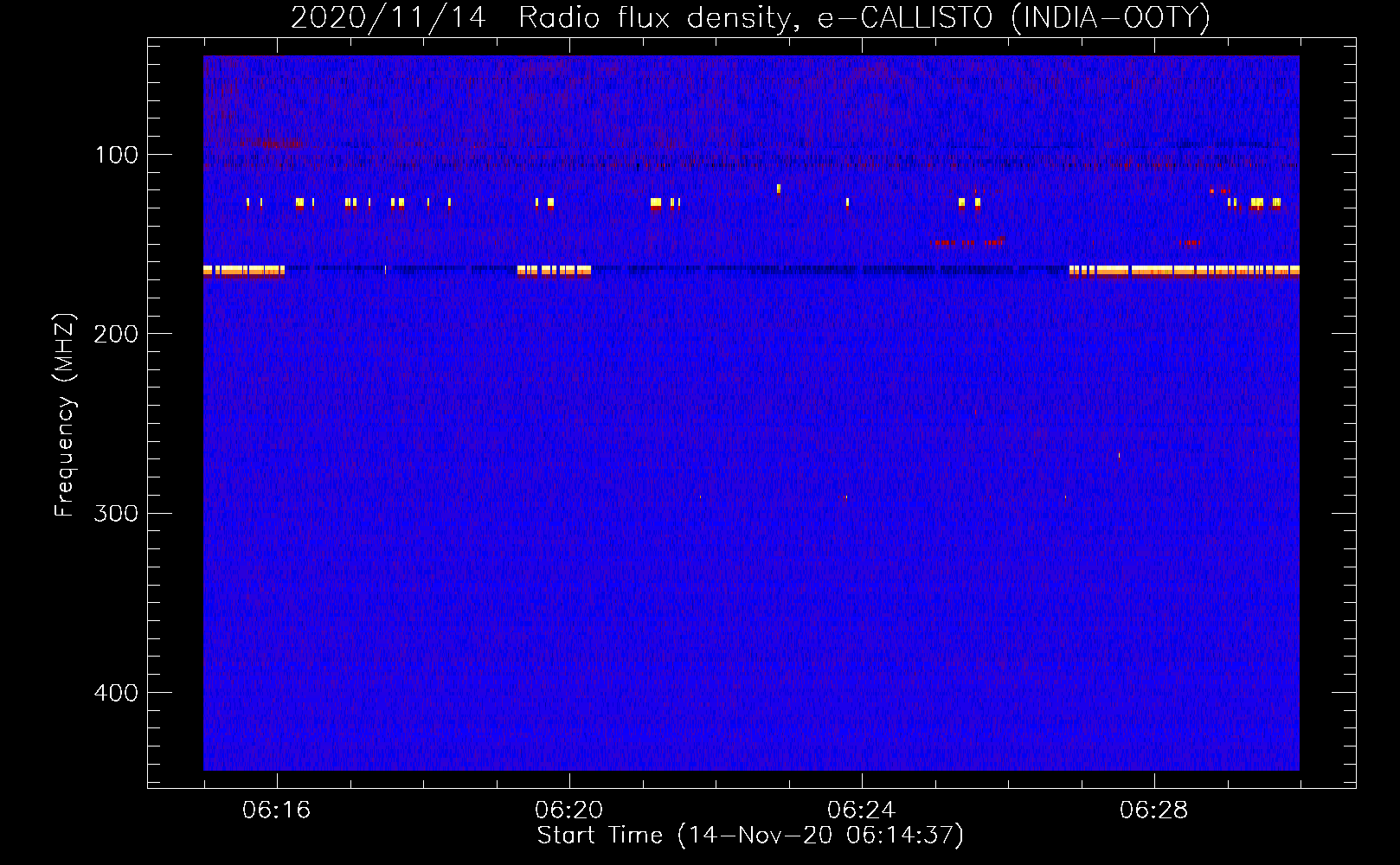Click the 300 frequency tick label
The image size is (1400, 865).
(x=116, y=514)
